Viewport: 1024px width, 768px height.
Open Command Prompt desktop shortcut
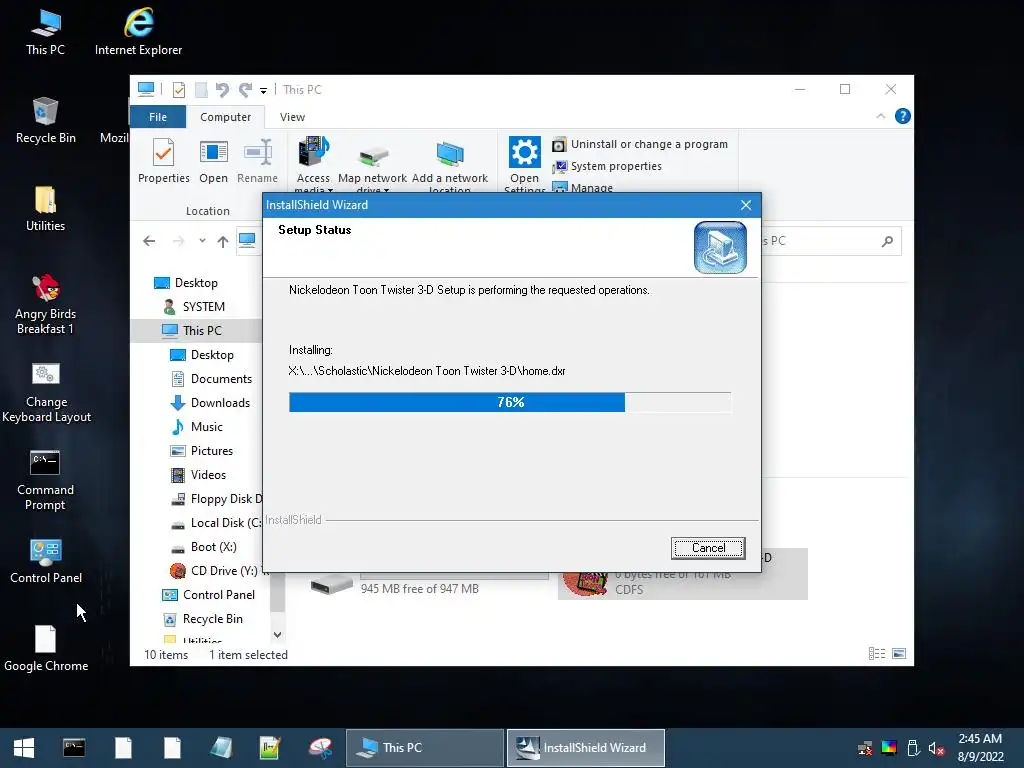pyautogui.click(x=45, y=481)
